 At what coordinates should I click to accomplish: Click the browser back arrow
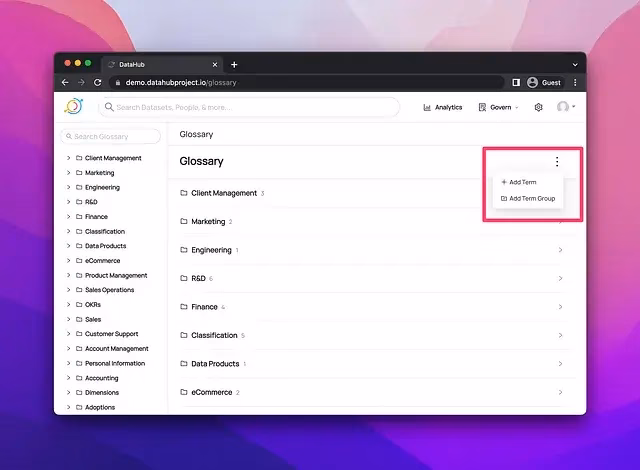[x=66, y=82]
